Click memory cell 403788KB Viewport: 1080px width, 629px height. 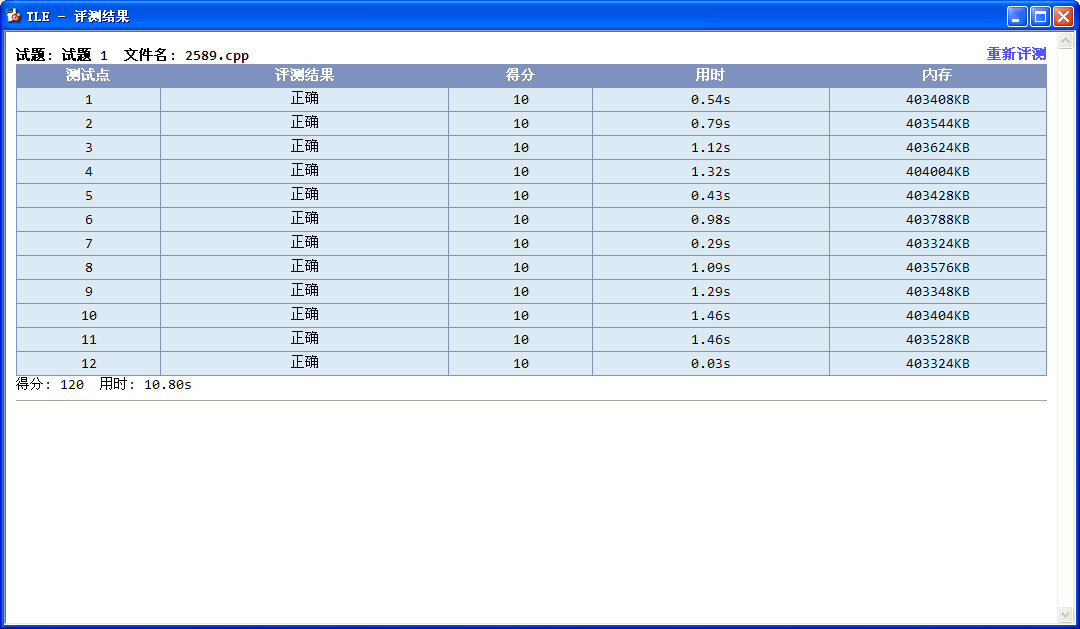[937, 220]
